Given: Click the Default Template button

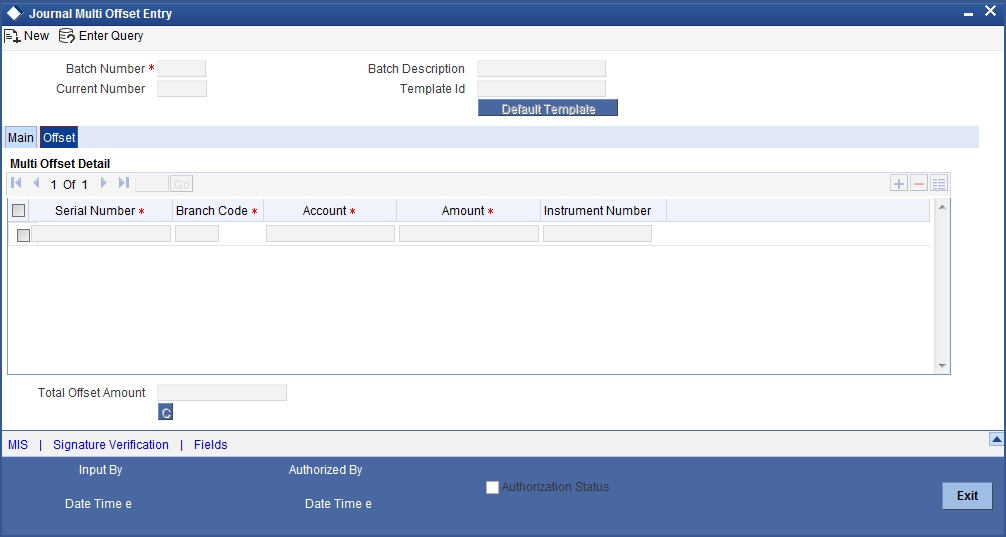Looking at the screenshot, I should coord(548,108).
